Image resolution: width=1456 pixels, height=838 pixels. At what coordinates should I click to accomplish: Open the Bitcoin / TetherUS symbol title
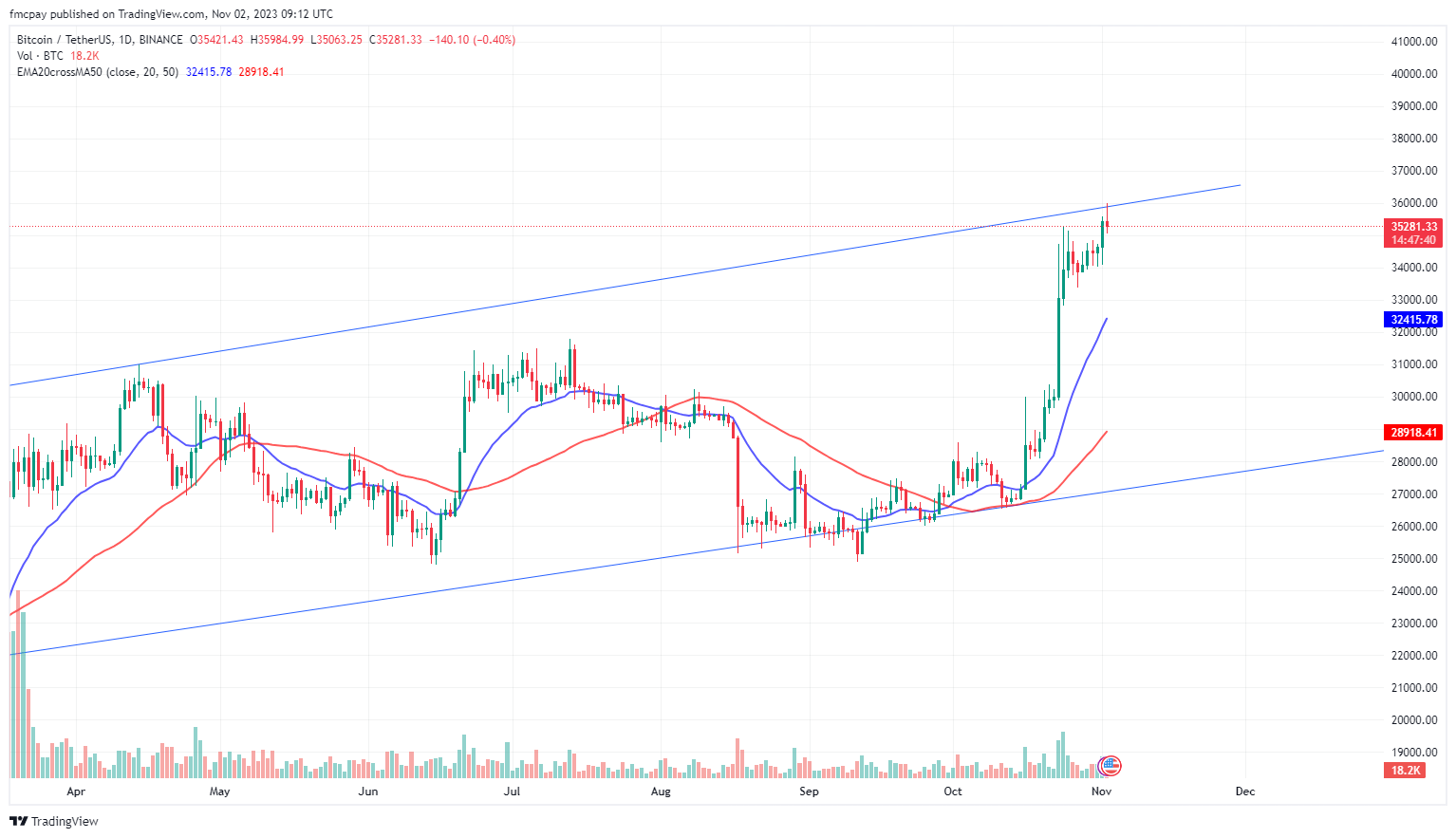click(100, 40)
